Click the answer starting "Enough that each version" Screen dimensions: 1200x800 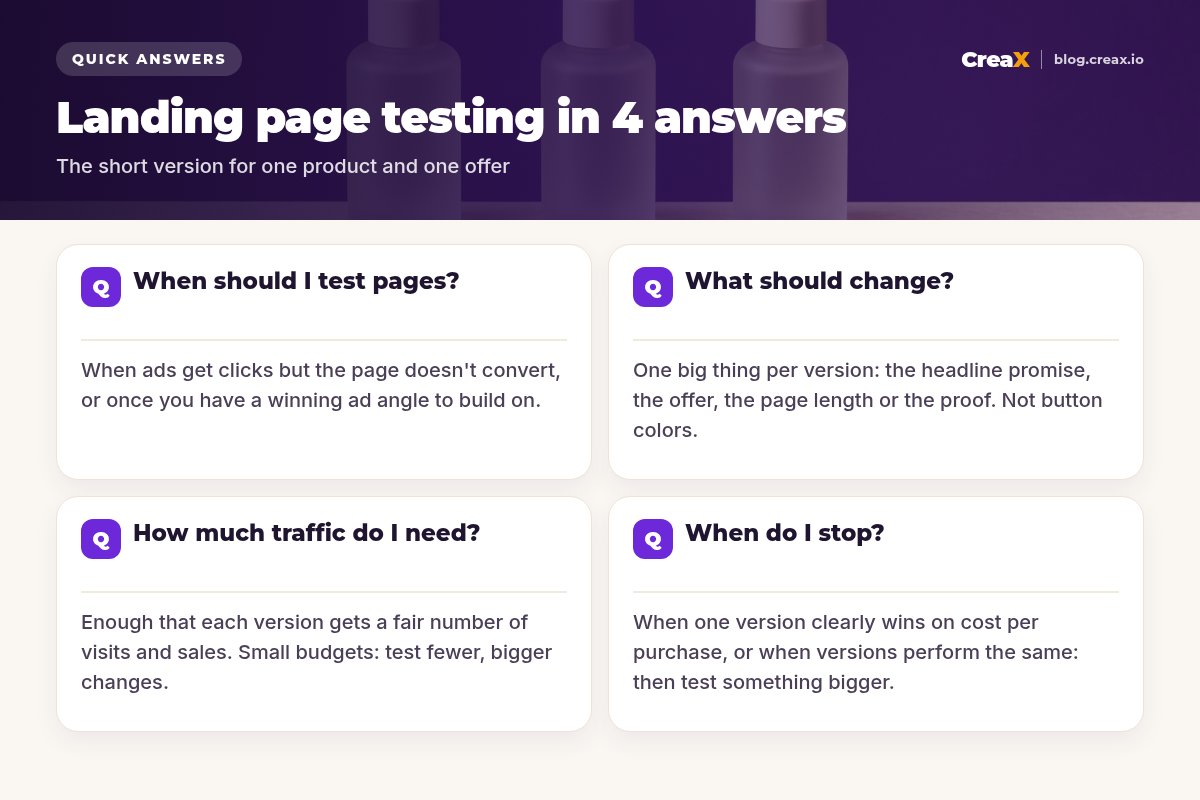[x=317, y=652]
